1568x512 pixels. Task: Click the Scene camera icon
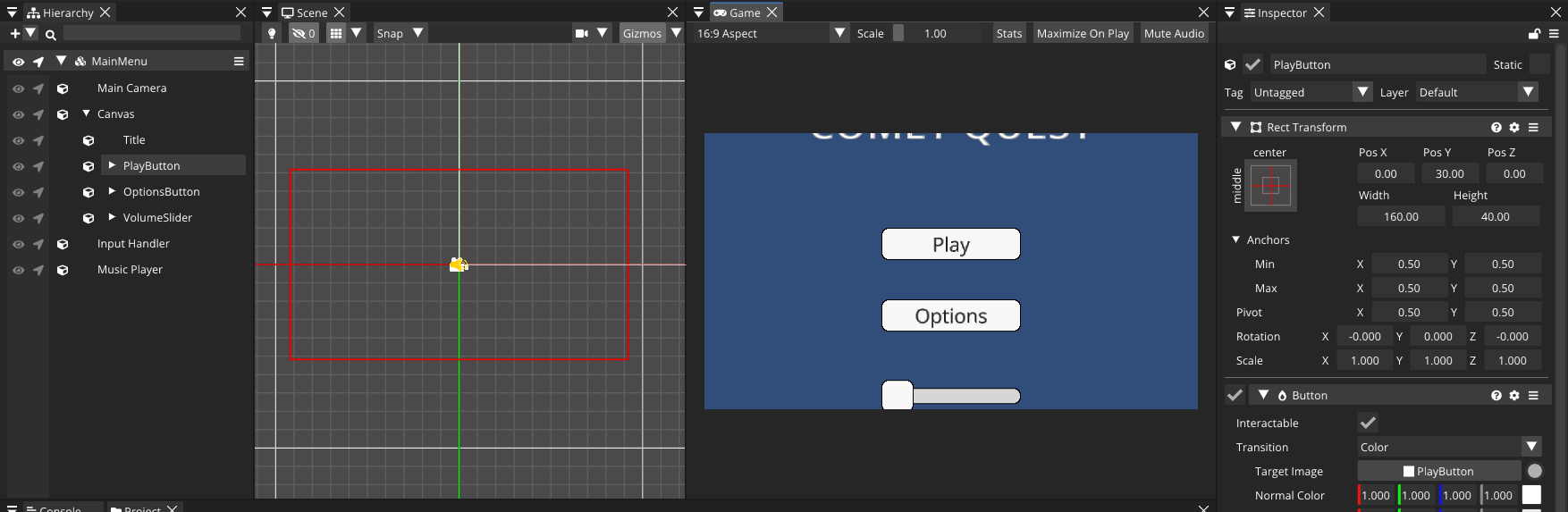(x=582, y=33)
